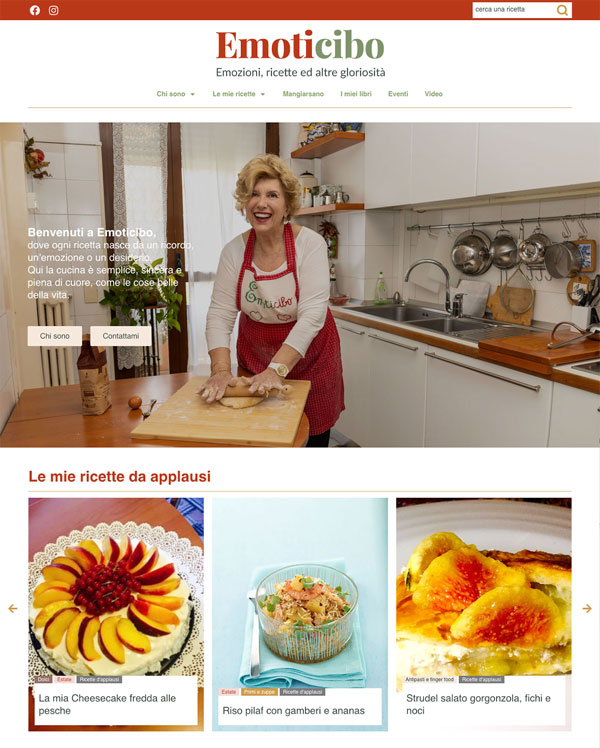The image size is (600, 748).
Task: Click the Contattami button
Action: point(121,336)
